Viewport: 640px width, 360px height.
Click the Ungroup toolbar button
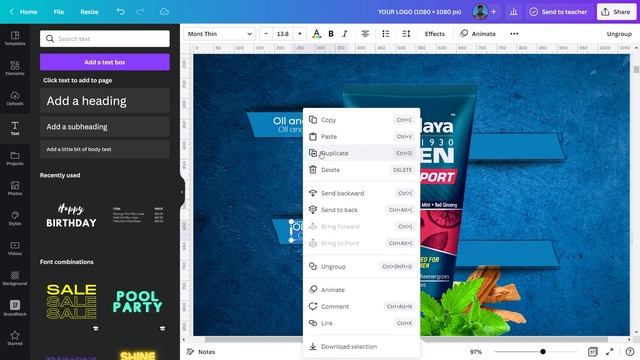point(619,34)
